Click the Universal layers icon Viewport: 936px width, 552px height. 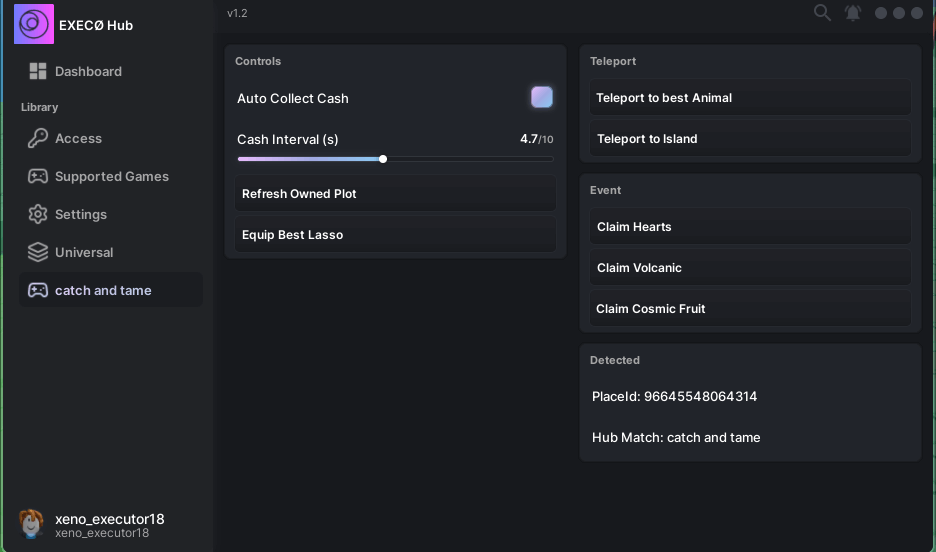coord(38,252)
